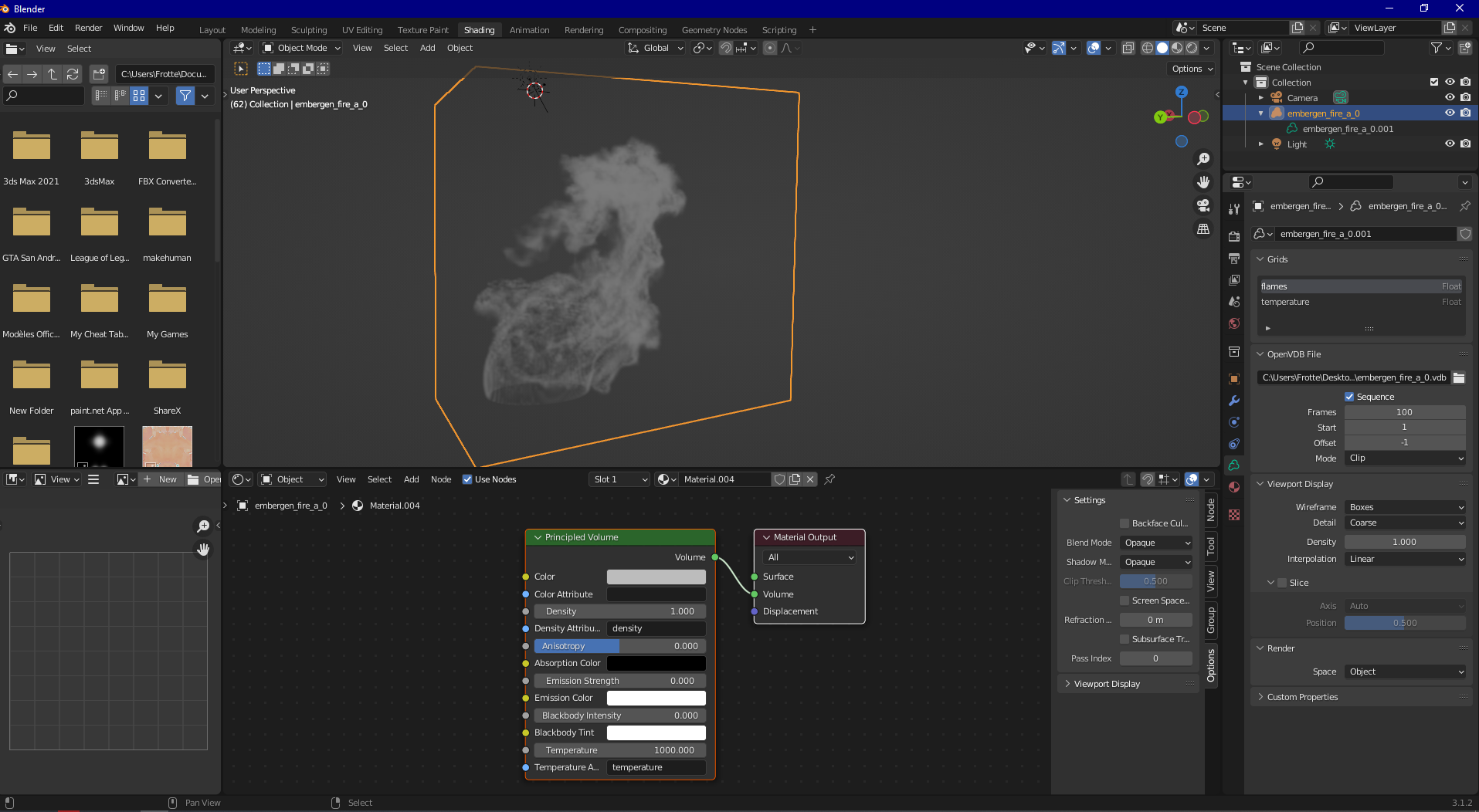This screenshot has width=1479, height=812.
Task: Click the New image button
Action: pyautogui.click(x=161, y=479)
